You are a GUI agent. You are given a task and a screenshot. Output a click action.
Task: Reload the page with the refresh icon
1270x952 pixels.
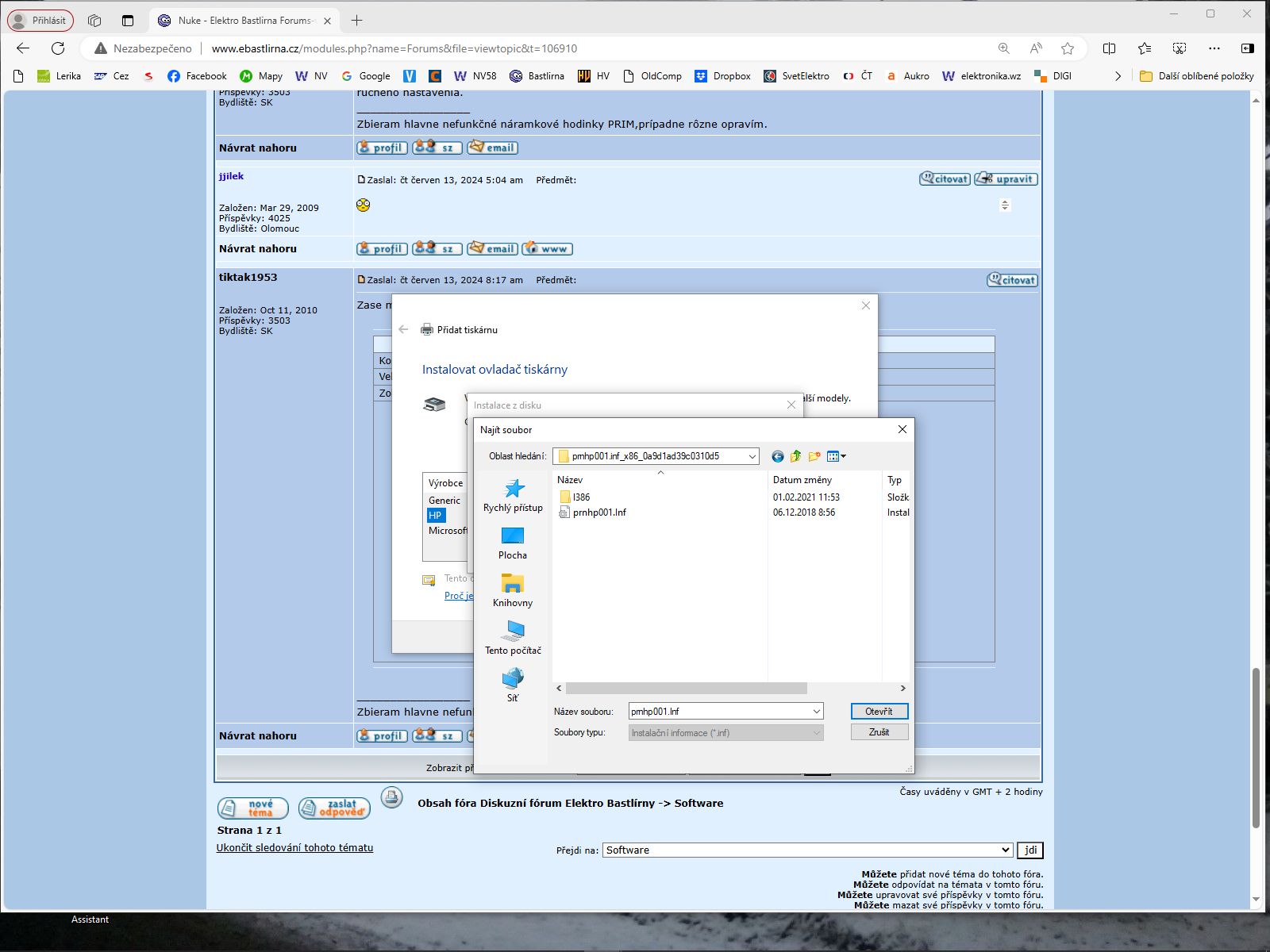coord(58,48)
